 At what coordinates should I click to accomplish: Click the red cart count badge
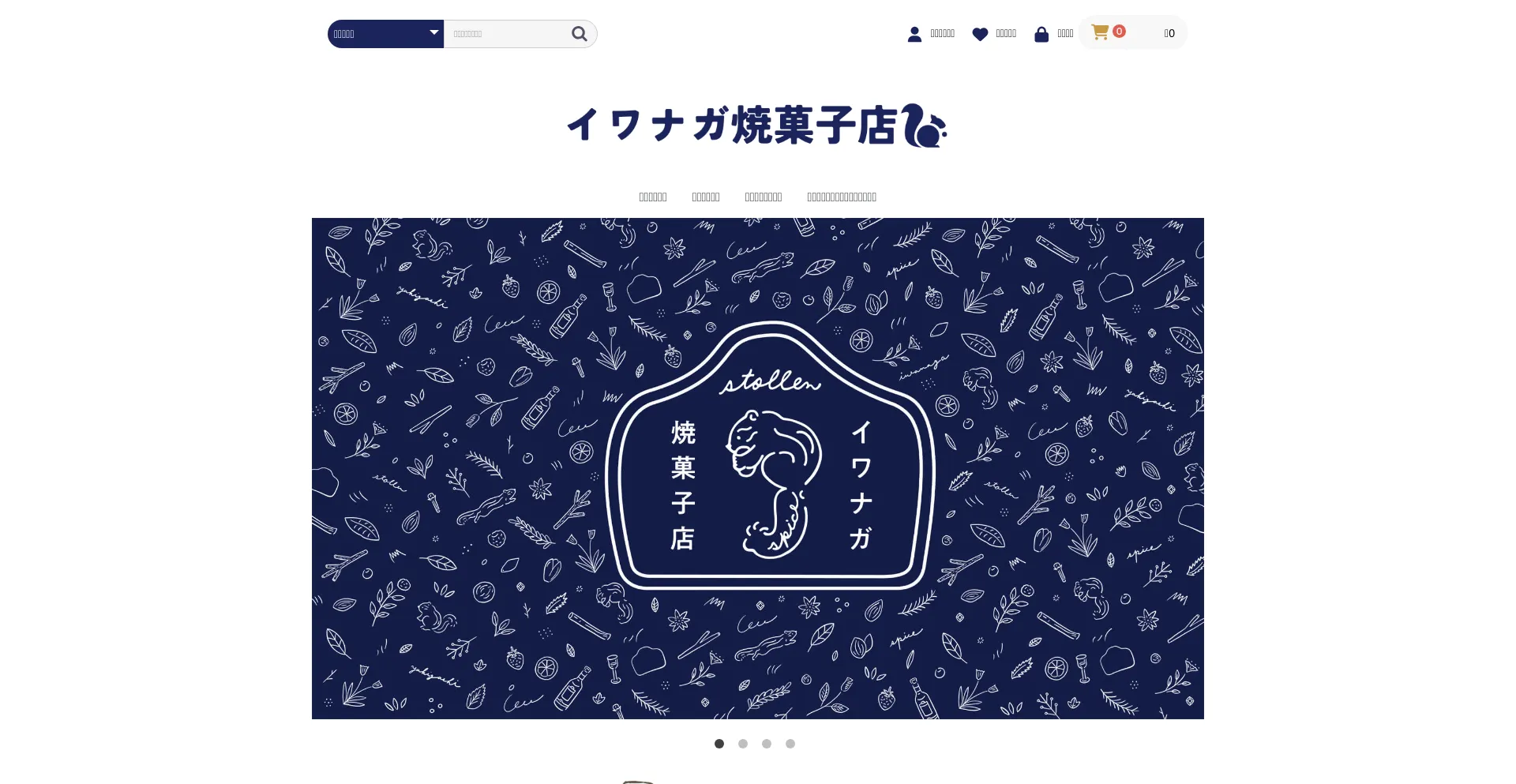[1119, 32]
